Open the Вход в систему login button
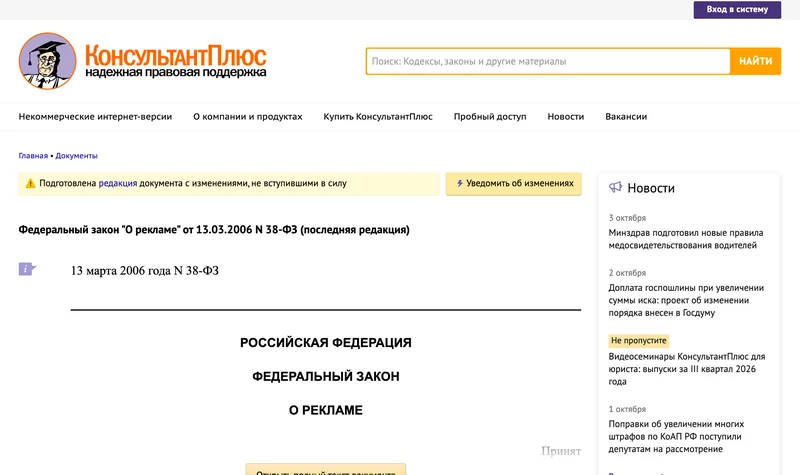 coord(737,10)
